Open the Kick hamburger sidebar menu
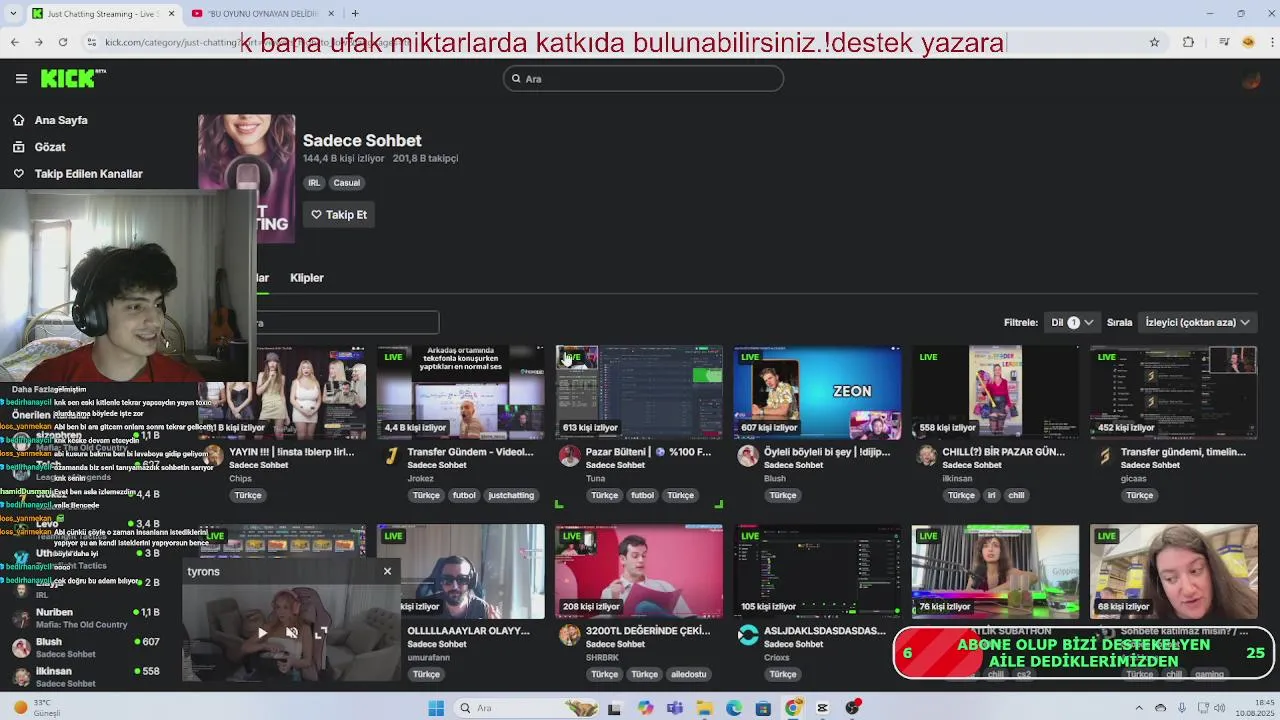 coord(21,79)
